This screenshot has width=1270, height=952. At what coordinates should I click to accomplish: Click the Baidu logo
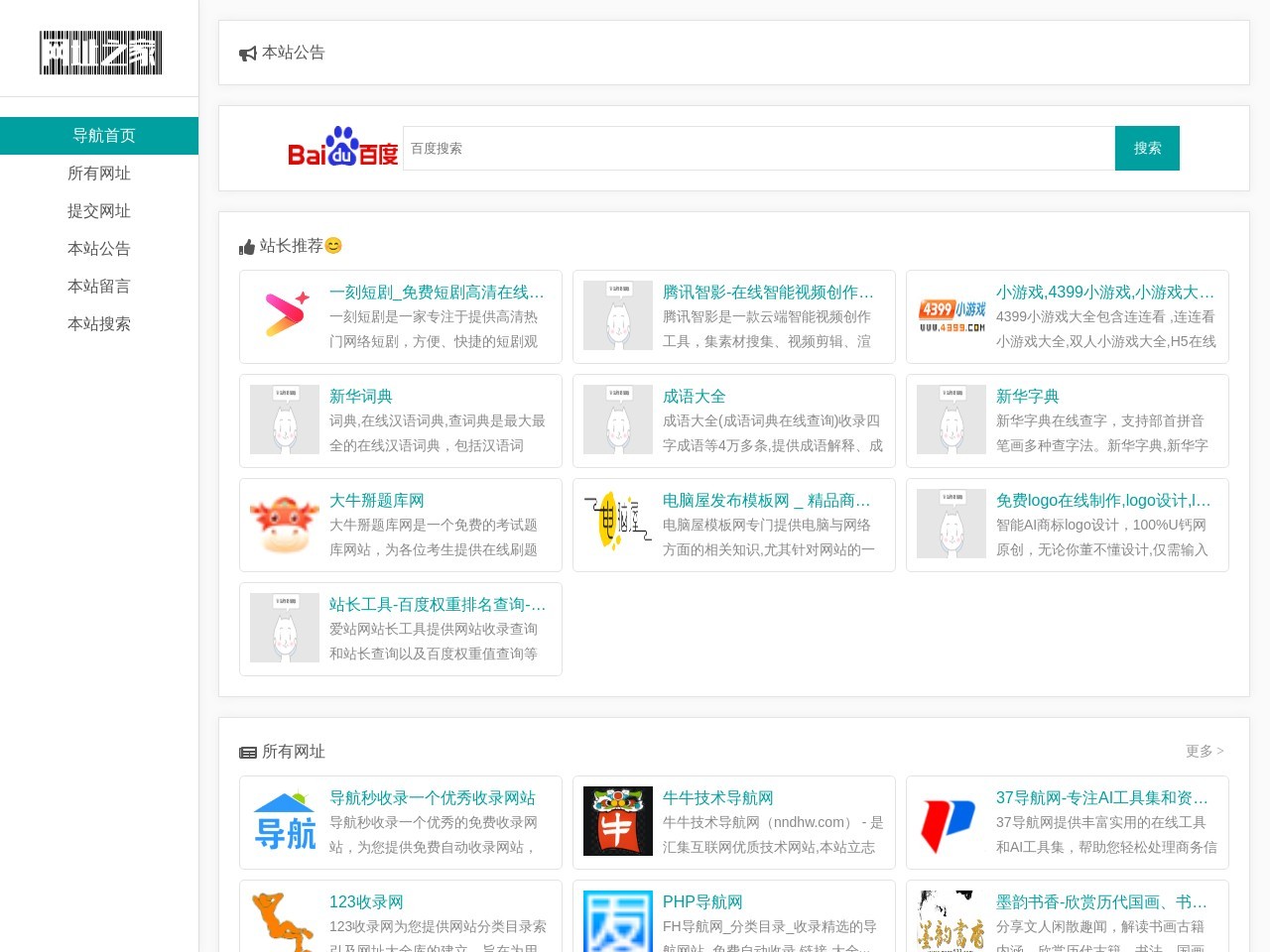point(342,148)
